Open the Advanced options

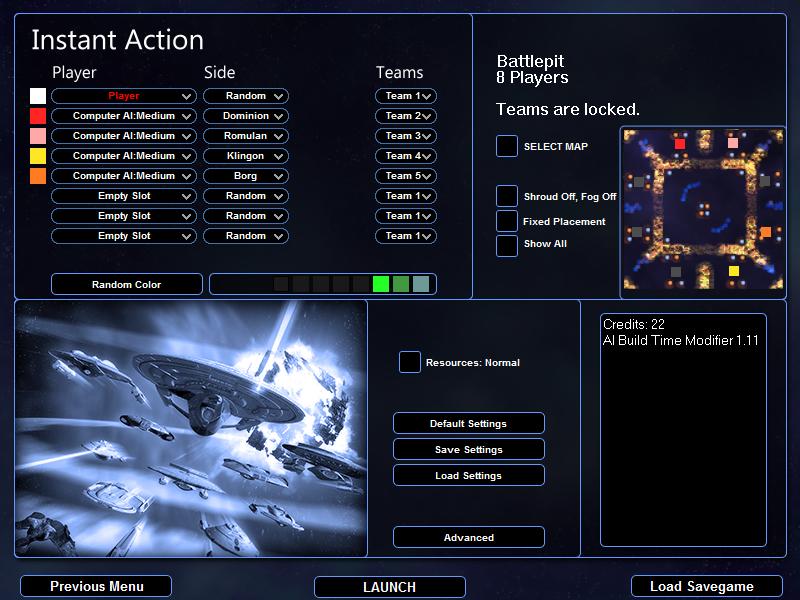[468, 537]
